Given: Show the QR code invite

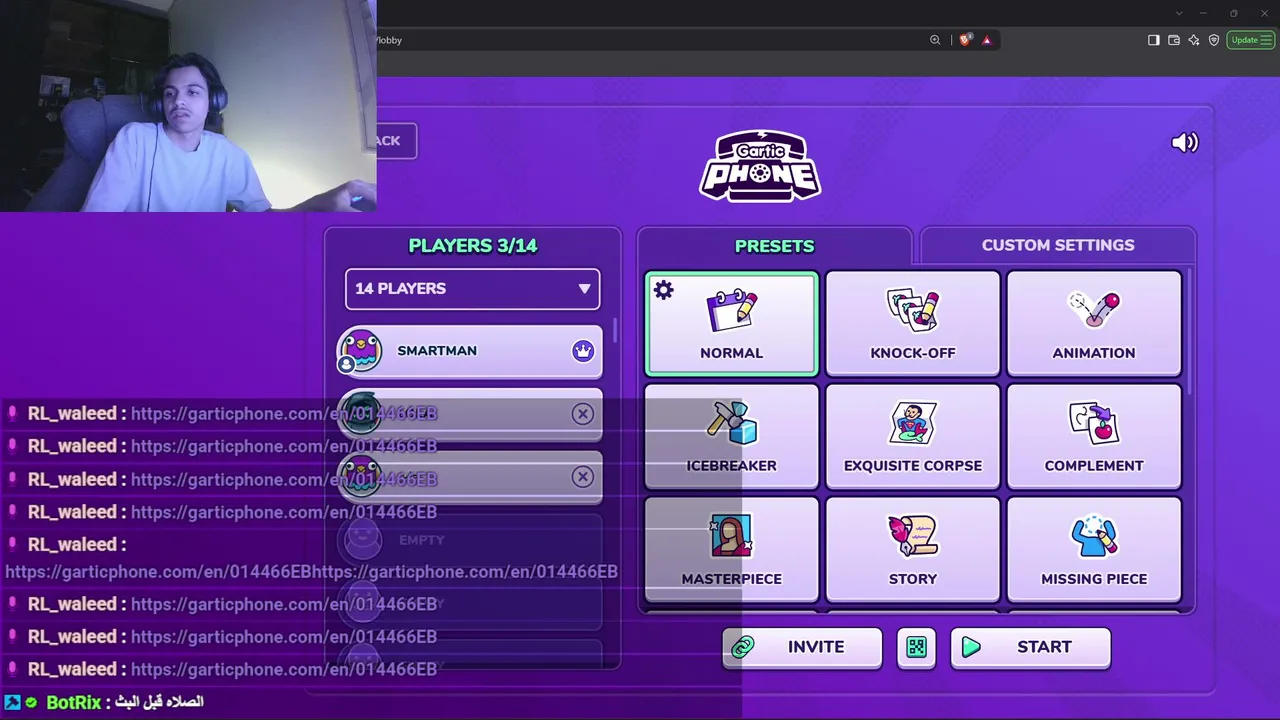Looking at the screenshot, I should click(916, 647).
